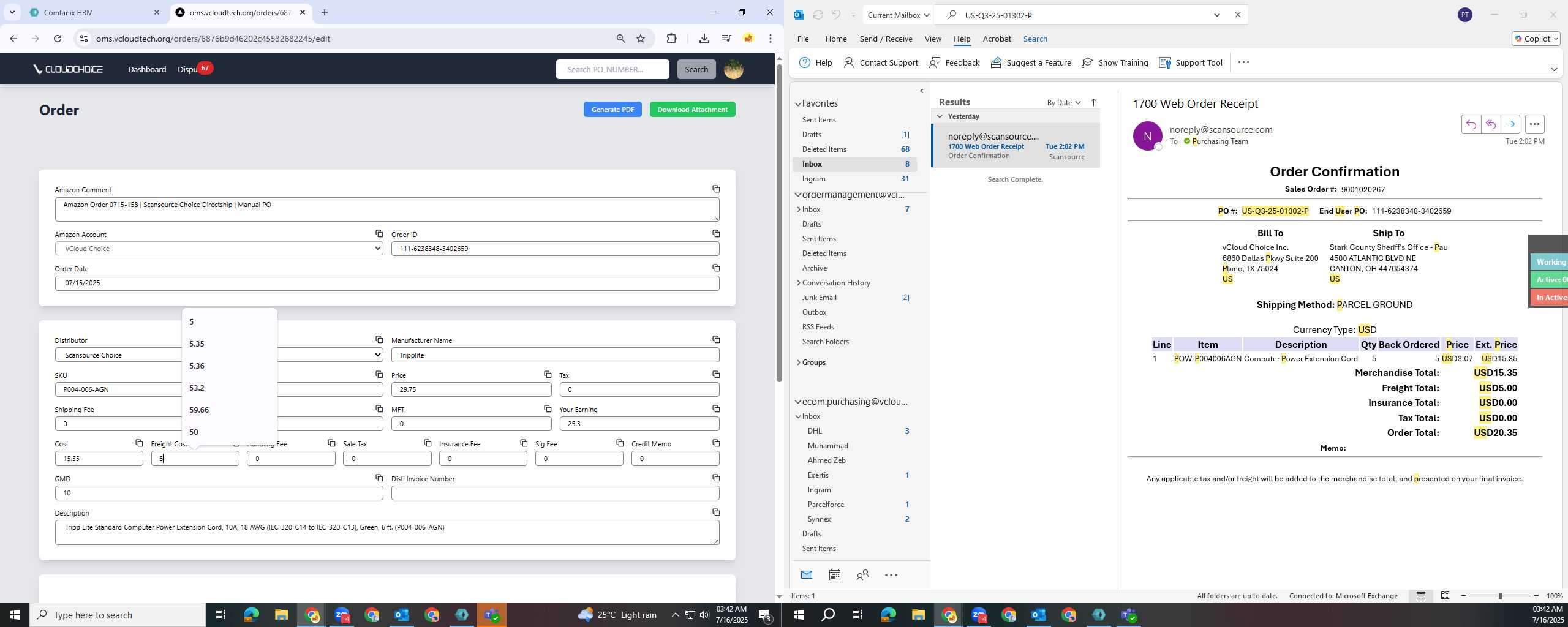Click into Search PO_NUMBER field
Screen dimensions: 1568x627
coord(612,69)
